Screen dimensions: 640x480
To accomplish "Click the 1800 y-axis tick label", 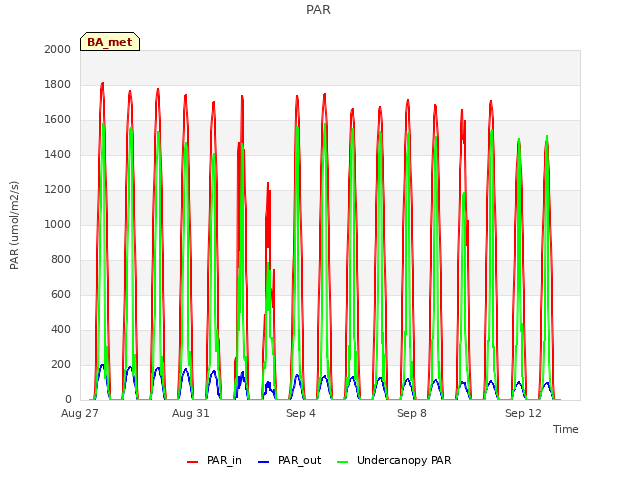I will pyautogui.click(x=58, y=84).
